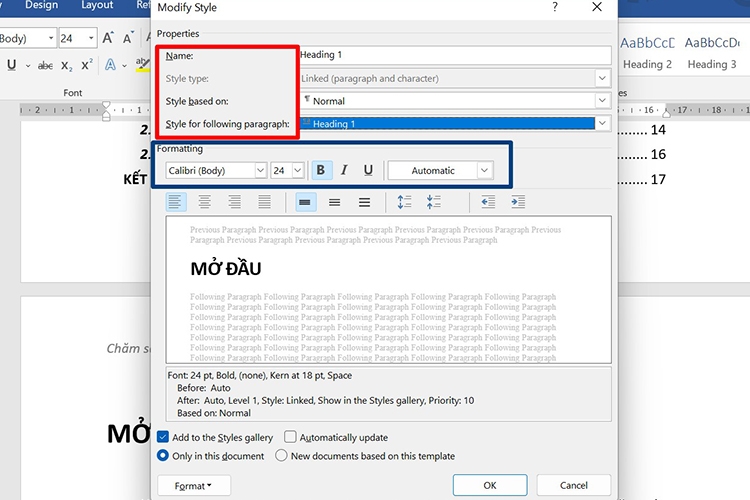The width and height of the screenshot is (750, 500).
Task: Click Decrease Font Size in Word ribbon
Action: click(x=128, y=38)
